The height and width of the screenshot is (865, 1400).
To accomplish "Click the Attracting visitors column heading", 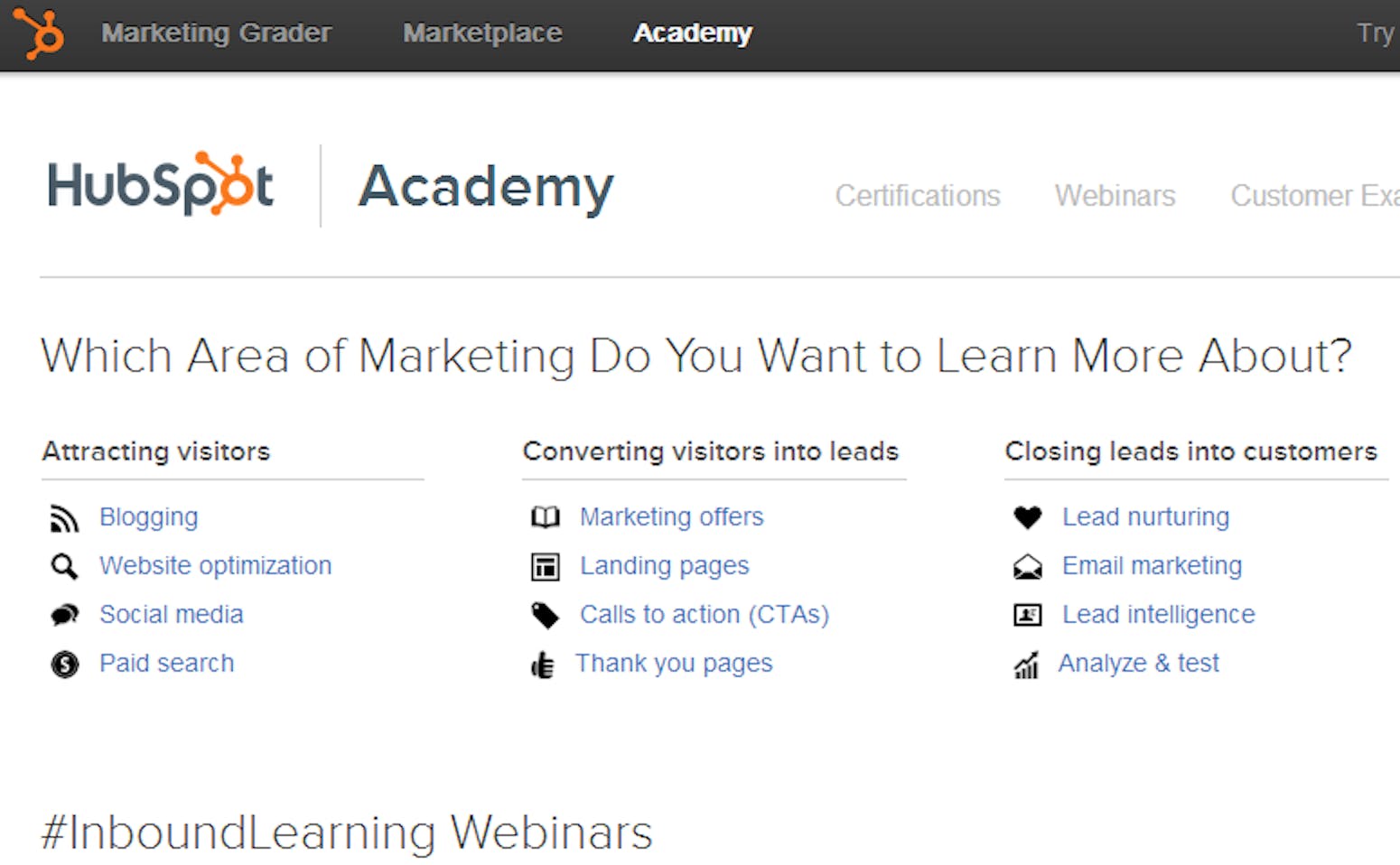I will click(x=156, y=451).
